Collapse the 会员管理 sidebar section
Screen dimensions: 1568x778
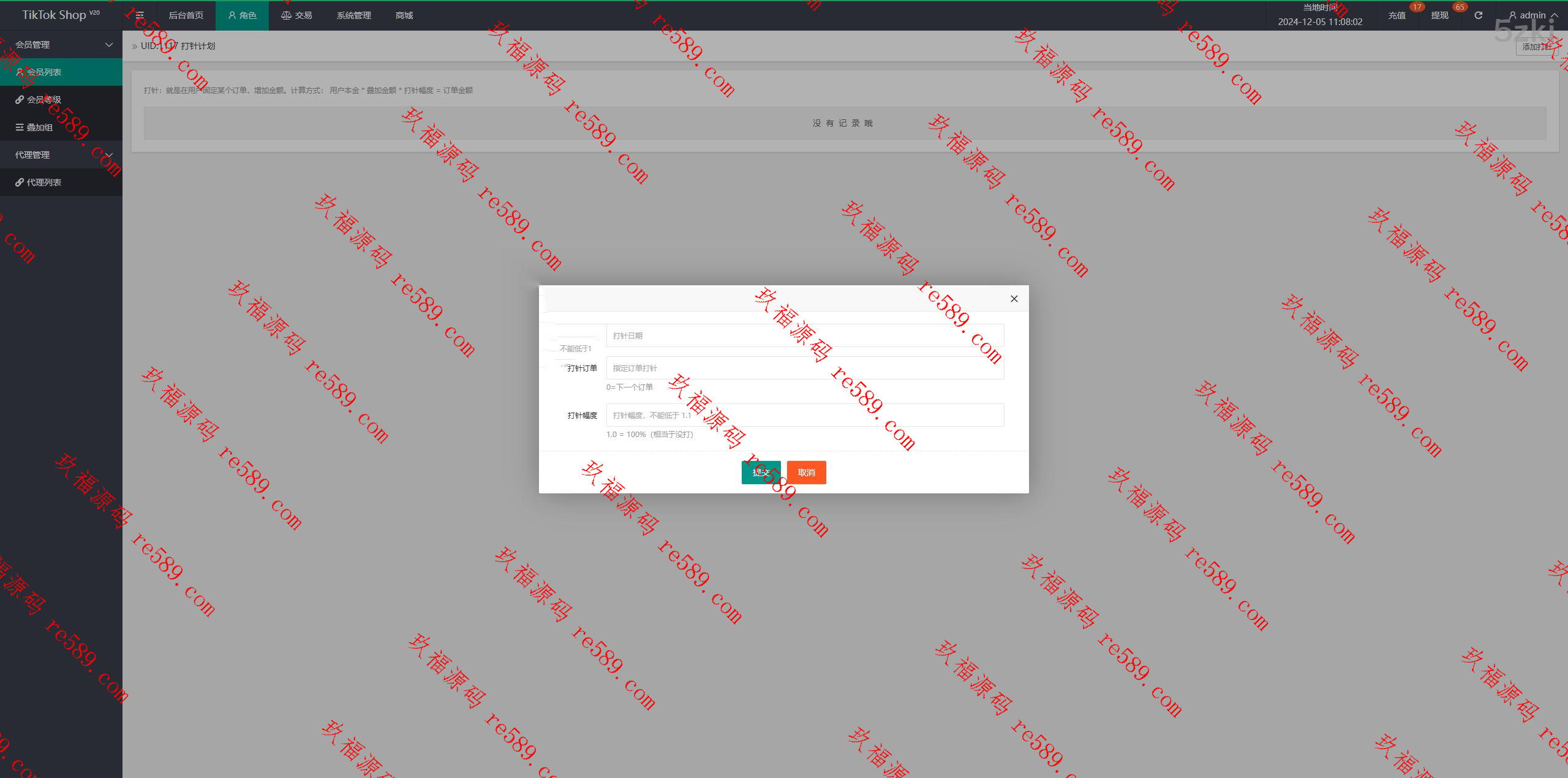(x=109, y=45)
